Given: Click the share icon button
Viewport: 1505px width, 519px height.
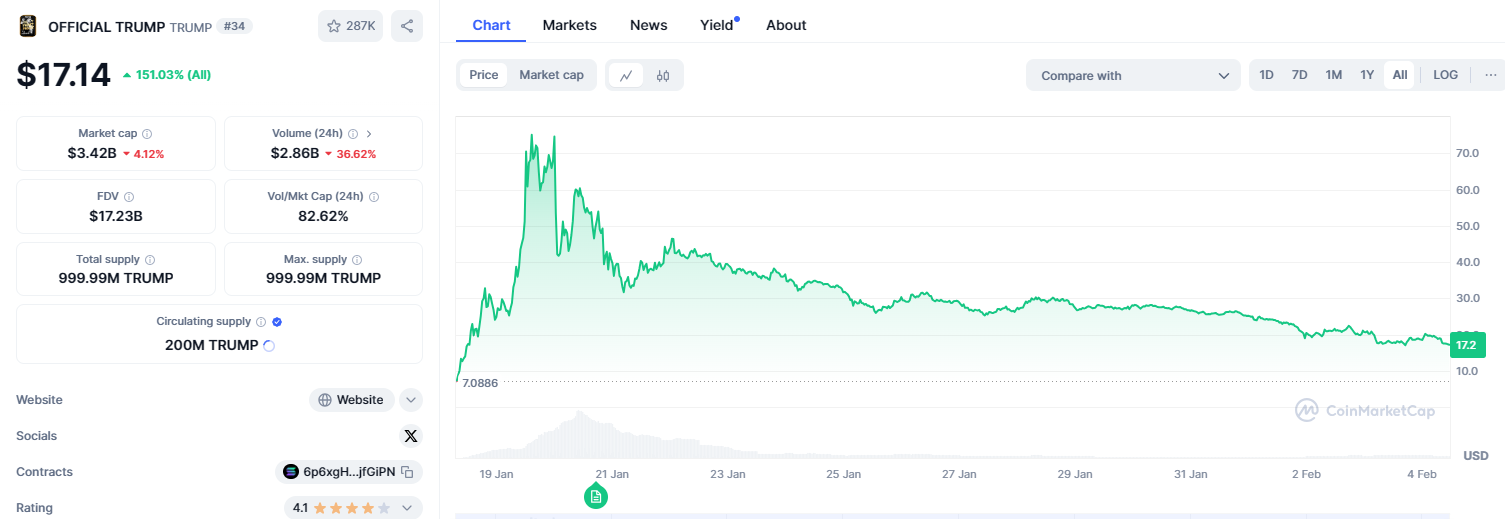Looking at the screenshot, I should (407, 26).
